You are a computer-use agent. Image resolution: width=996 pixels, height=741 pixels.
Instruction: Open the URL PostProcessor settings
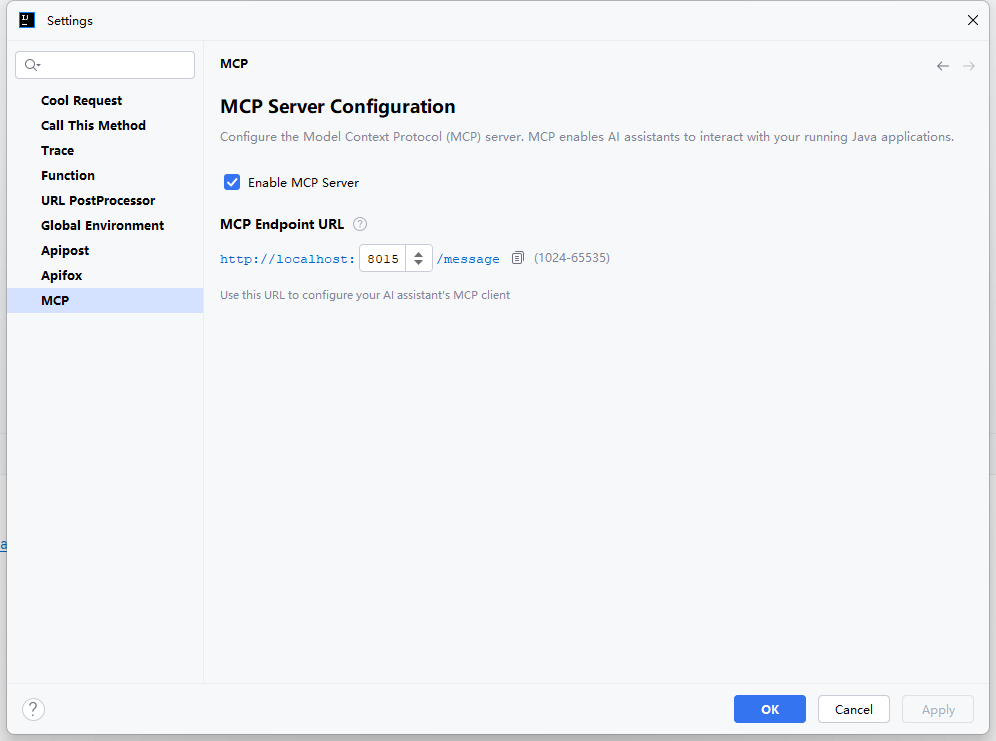(x=98, y=200)
